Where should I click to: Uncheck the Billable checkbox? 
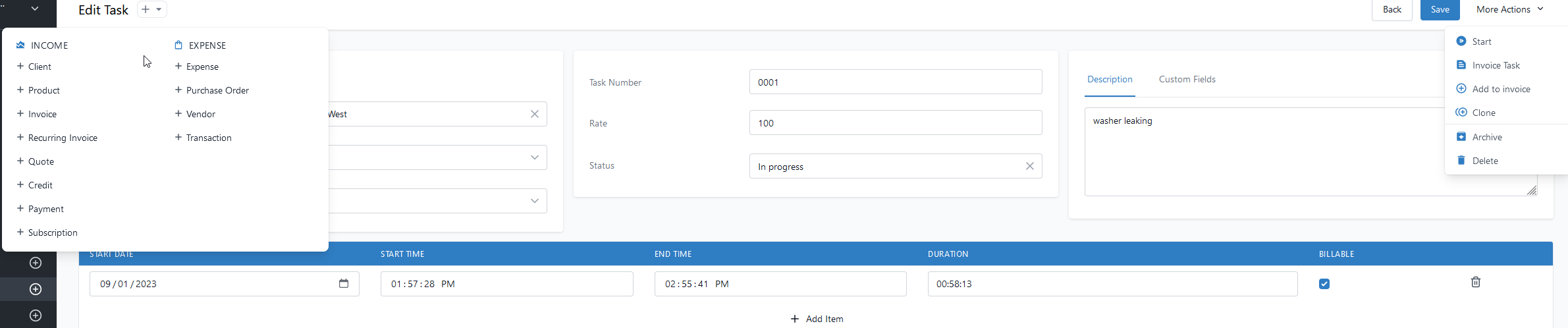click(x=1324, y=284)
